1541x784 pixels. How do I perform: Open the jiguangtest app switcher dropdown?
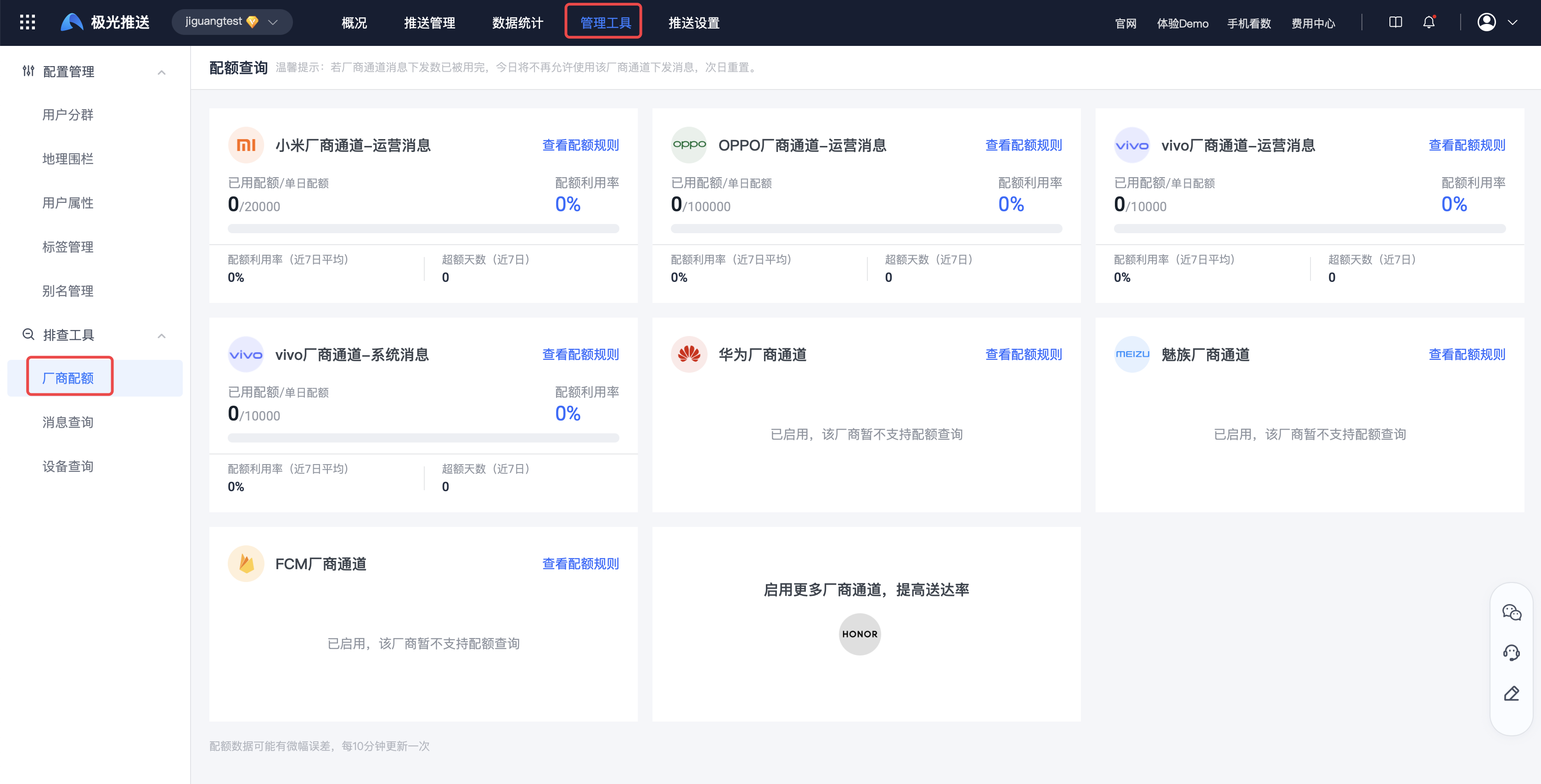[x=231, y=22]
